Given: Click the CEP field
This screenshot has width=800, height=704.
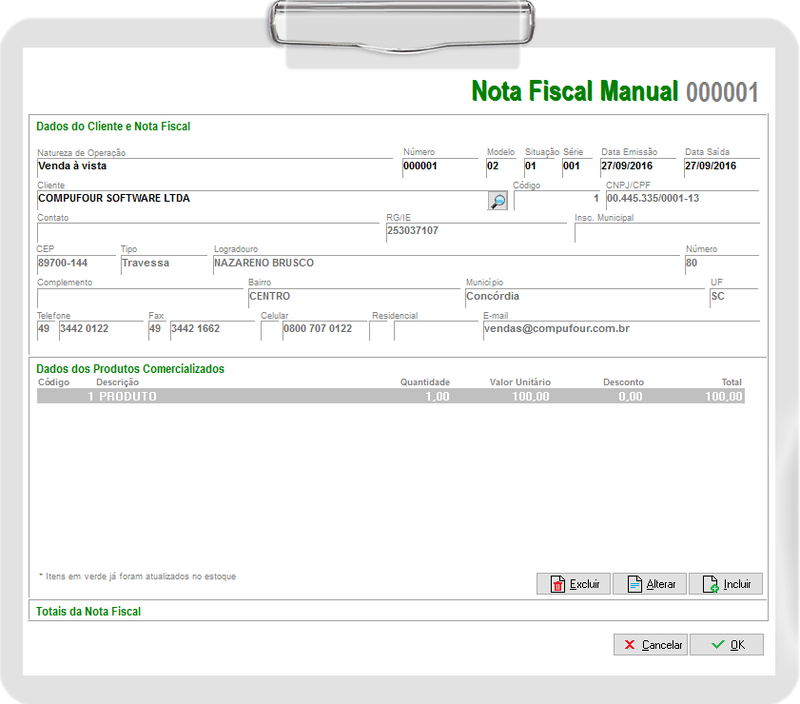Looking at the screenshot, I should pos(76,264).
